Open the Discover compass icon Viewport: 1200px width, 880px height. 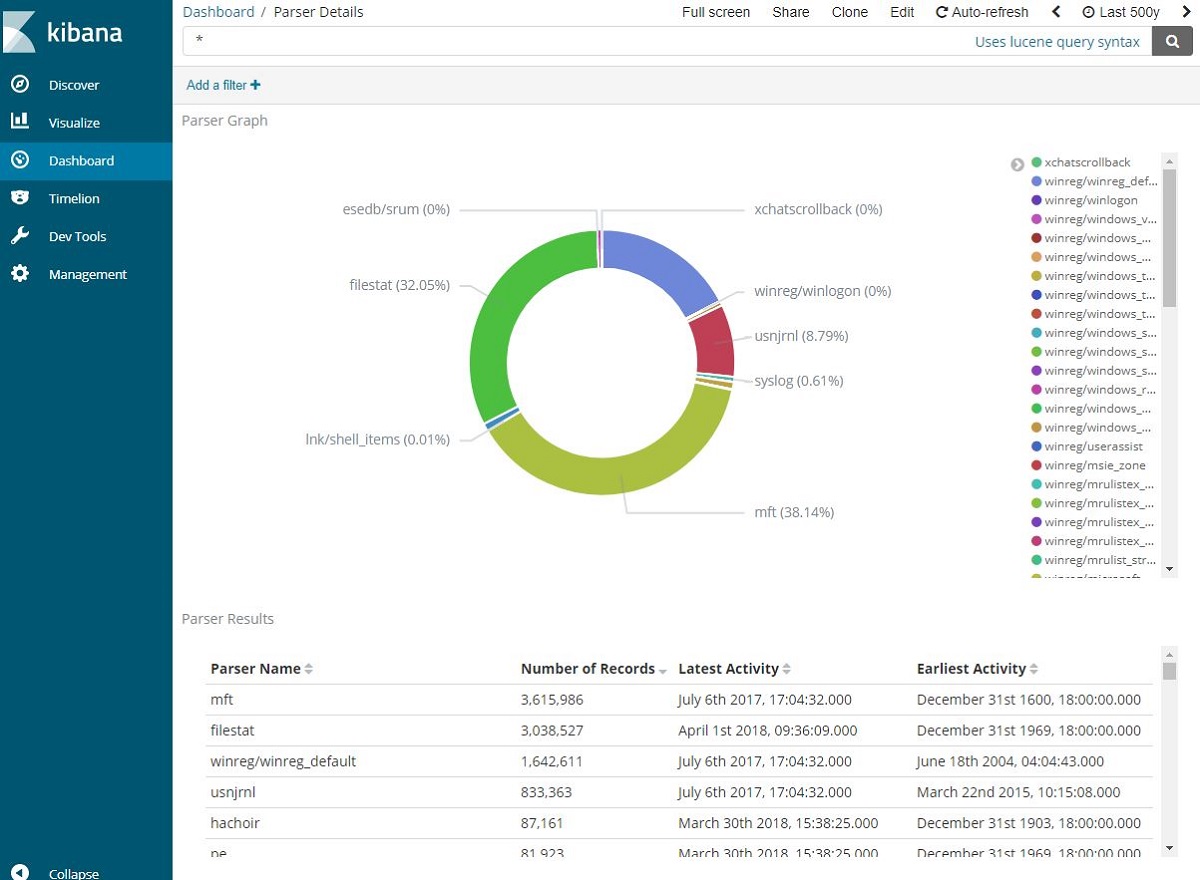coord(20,84)
